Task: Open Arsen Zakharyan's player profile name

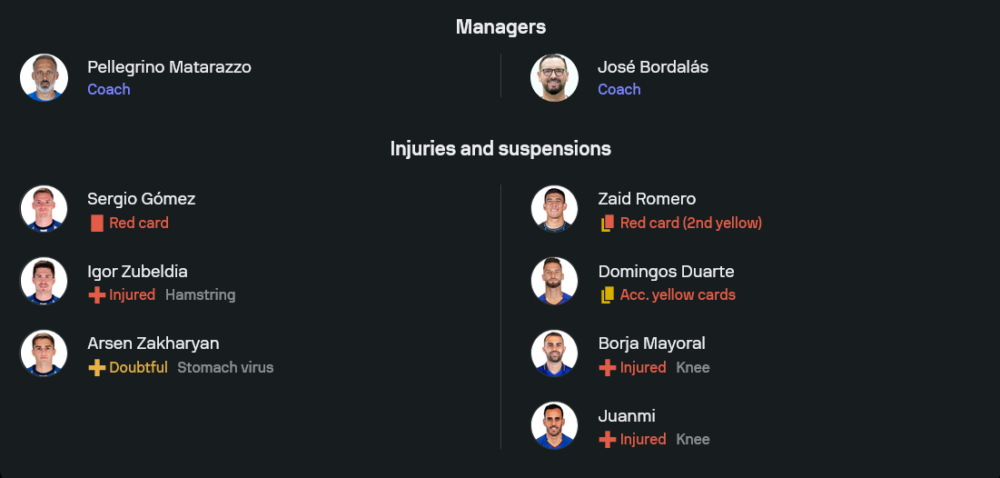Action: tap(153, 343)
